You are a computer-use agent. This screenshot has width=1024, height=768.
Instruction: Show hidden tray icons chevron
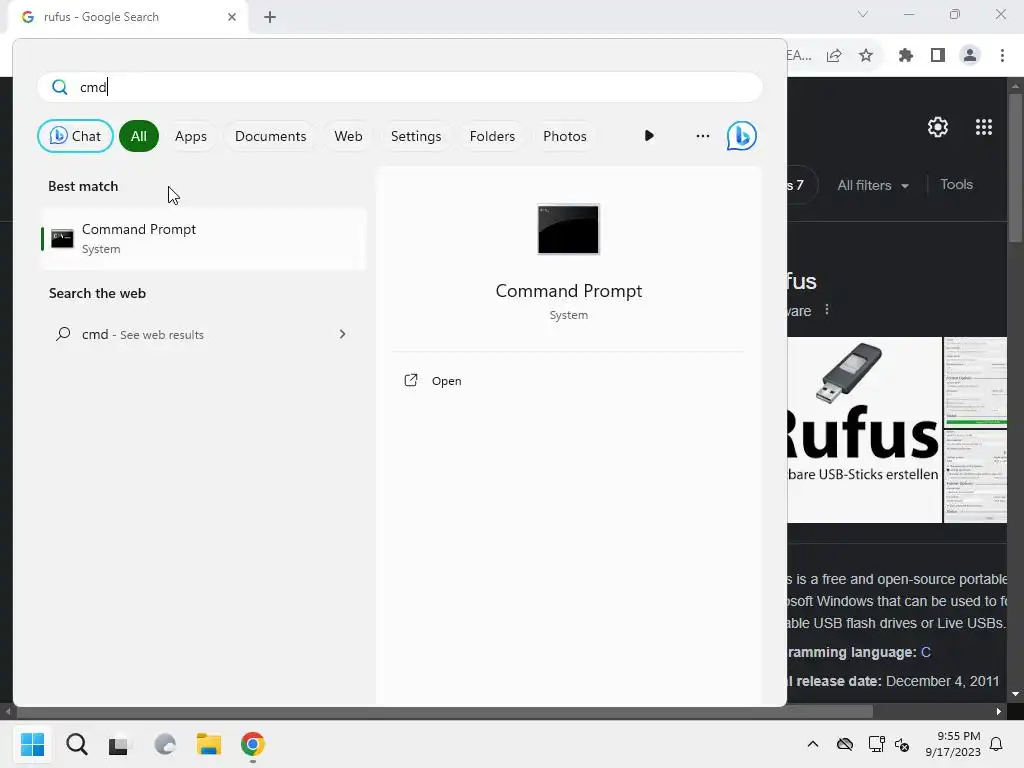pyautogui.click(x=812, y=744)
